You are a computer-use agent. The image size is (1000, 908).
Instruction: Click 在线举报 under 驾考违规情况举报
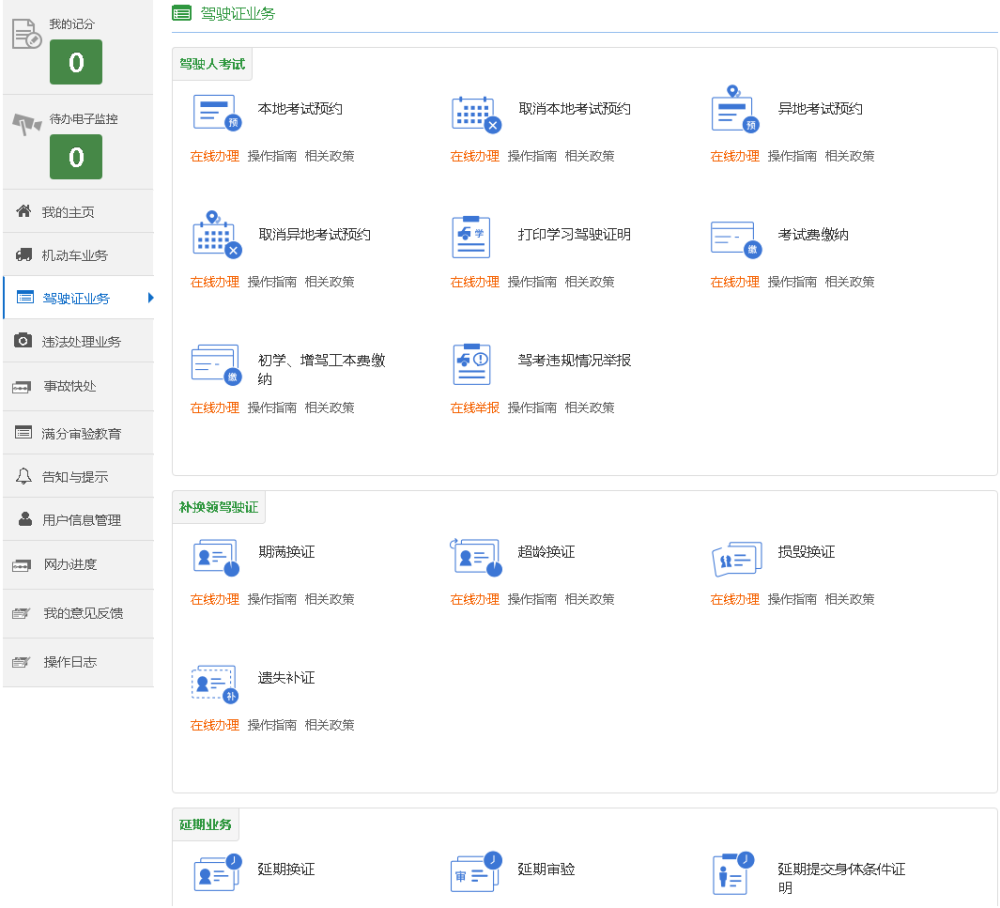[474, 408]
